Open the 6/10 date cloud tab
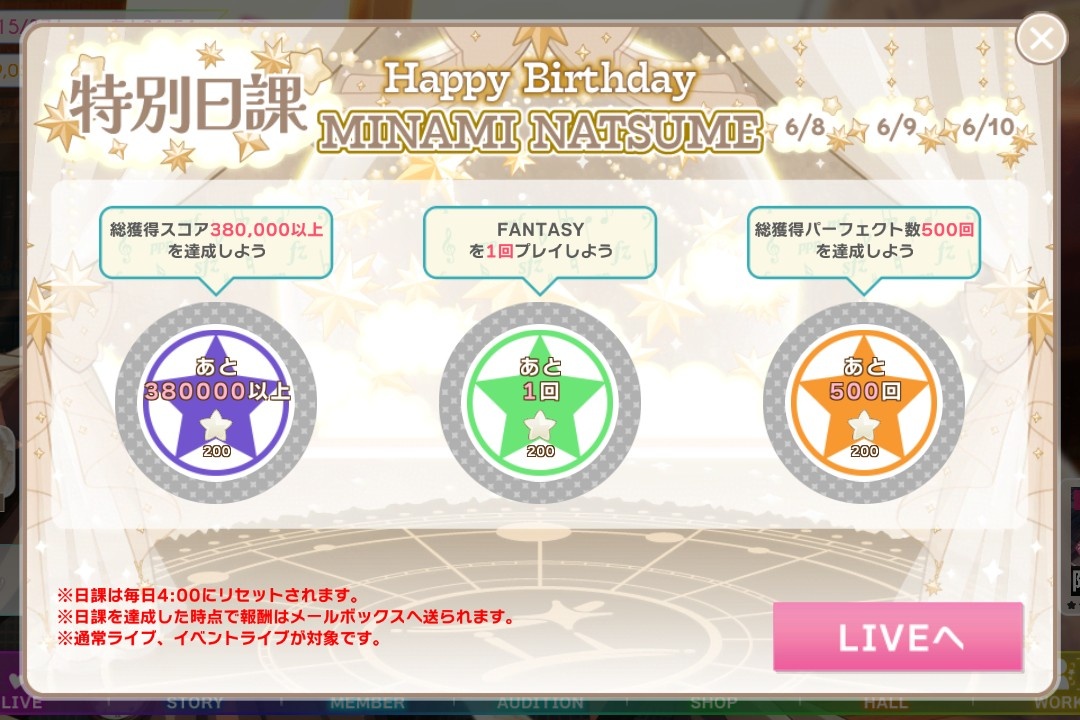Image resolution: width=1080 pixels, height=720 pixels. (988, 126)
